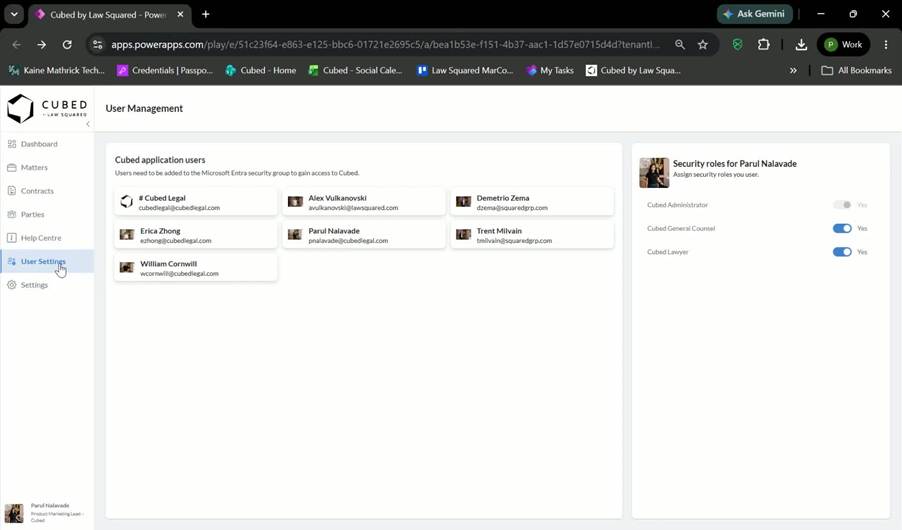Click Parul Nalavade's photo in security roles panel
The image size is (902, 530).
(x=654, y=173)
